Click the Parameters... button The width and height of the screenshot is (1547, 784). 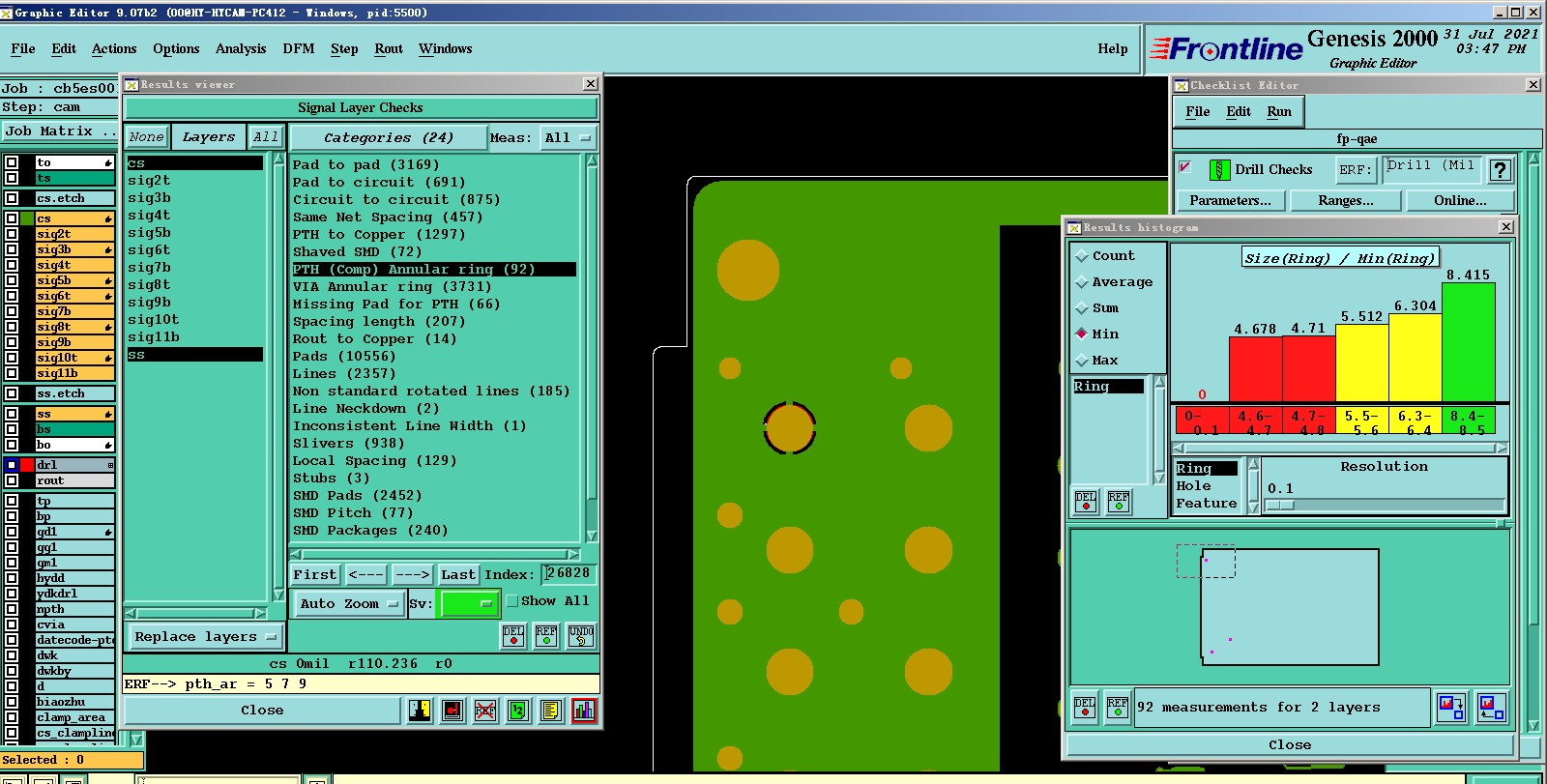pos(1230,200)
